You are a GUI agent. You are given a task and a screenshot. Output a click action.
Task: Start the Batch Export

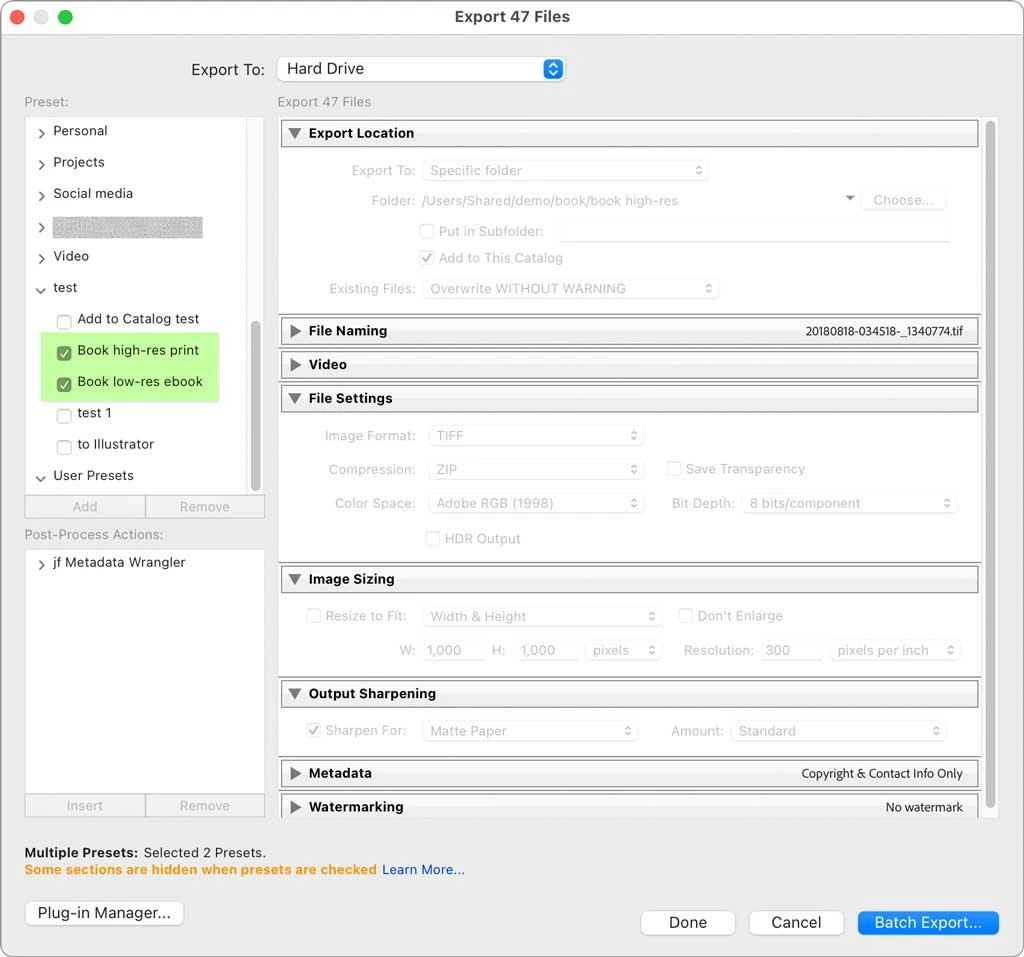pyautogui.click(x=928, y=922)
